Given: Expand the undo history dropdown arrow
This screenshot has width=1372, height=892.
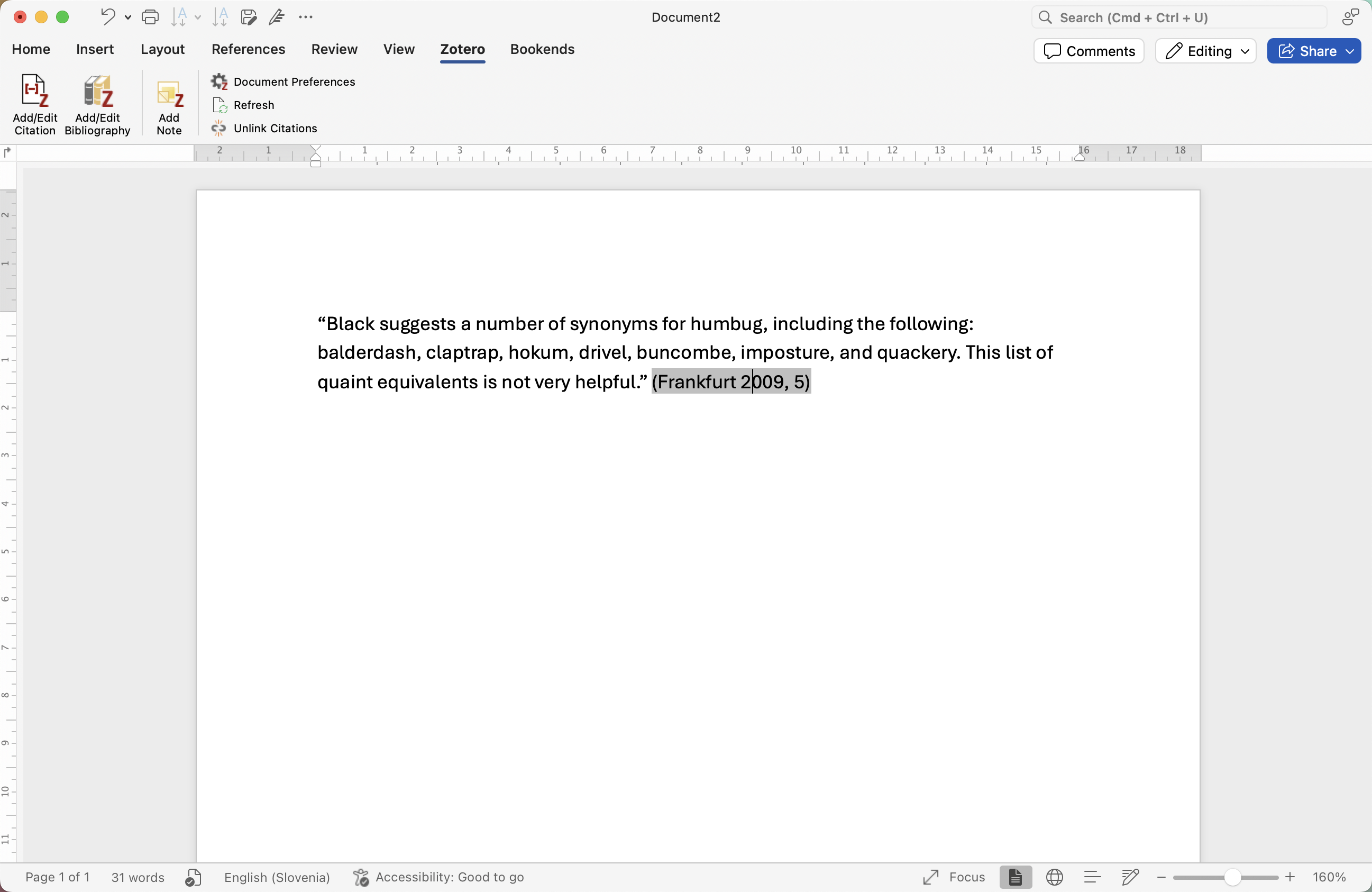Looking at the screenshot, I should click(x=128, y=17).
